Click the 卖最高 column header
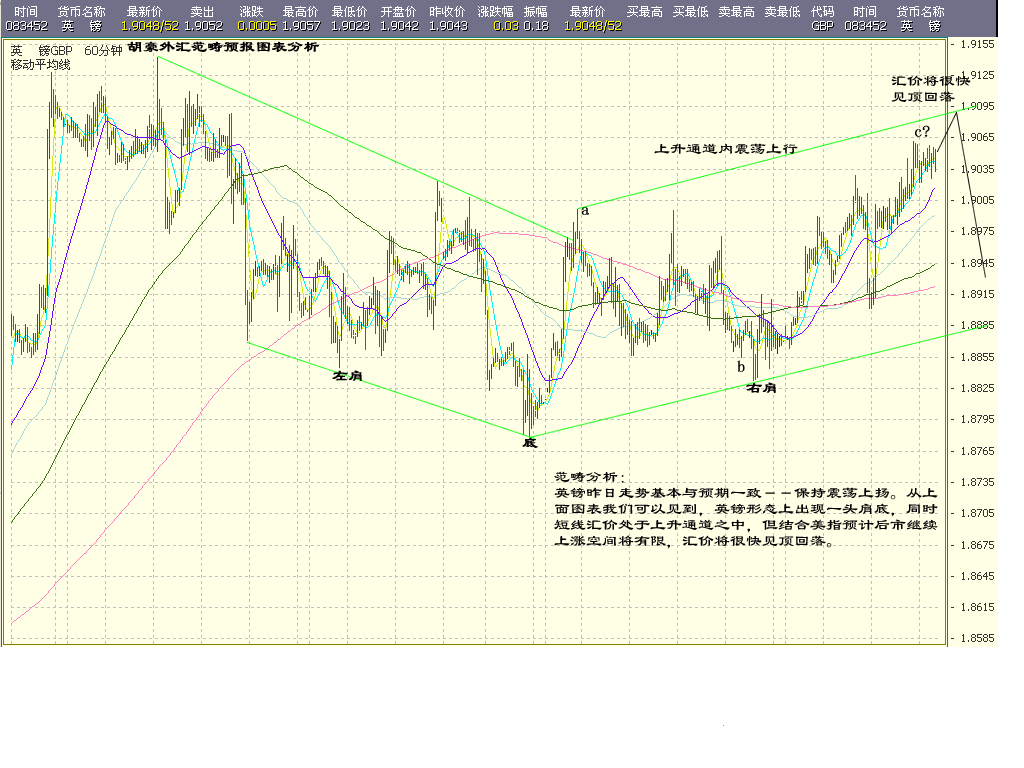This screenshot has width=1024, height=768. (737, 12)
